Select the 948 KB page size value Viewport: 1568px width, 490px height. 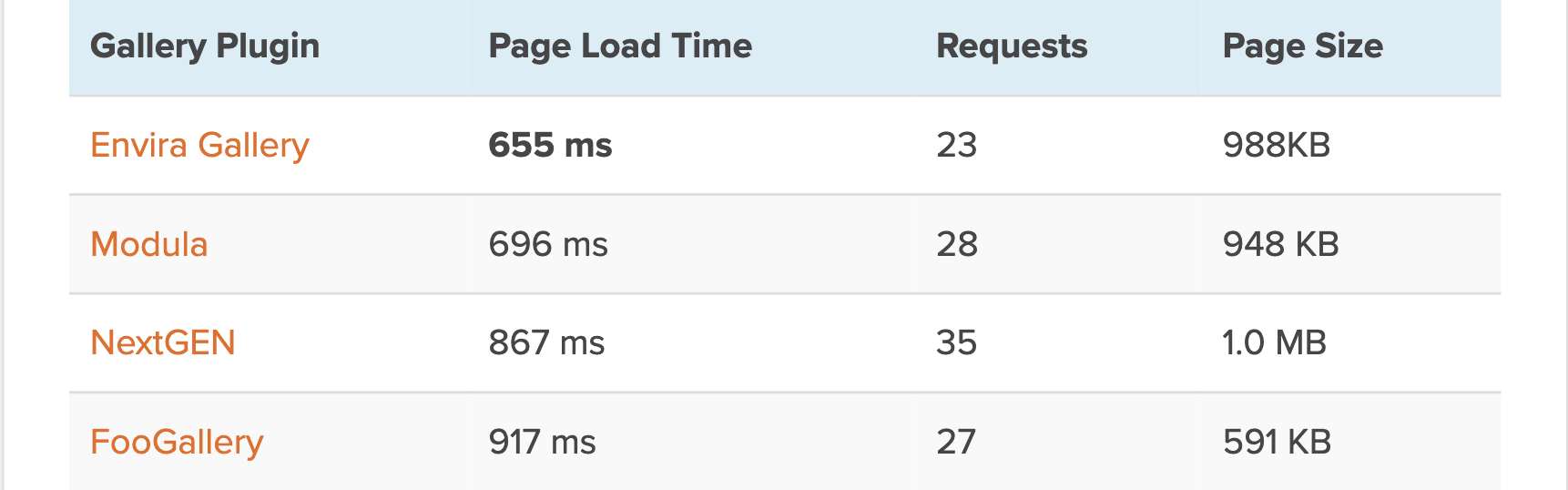tap(1280, 245)
